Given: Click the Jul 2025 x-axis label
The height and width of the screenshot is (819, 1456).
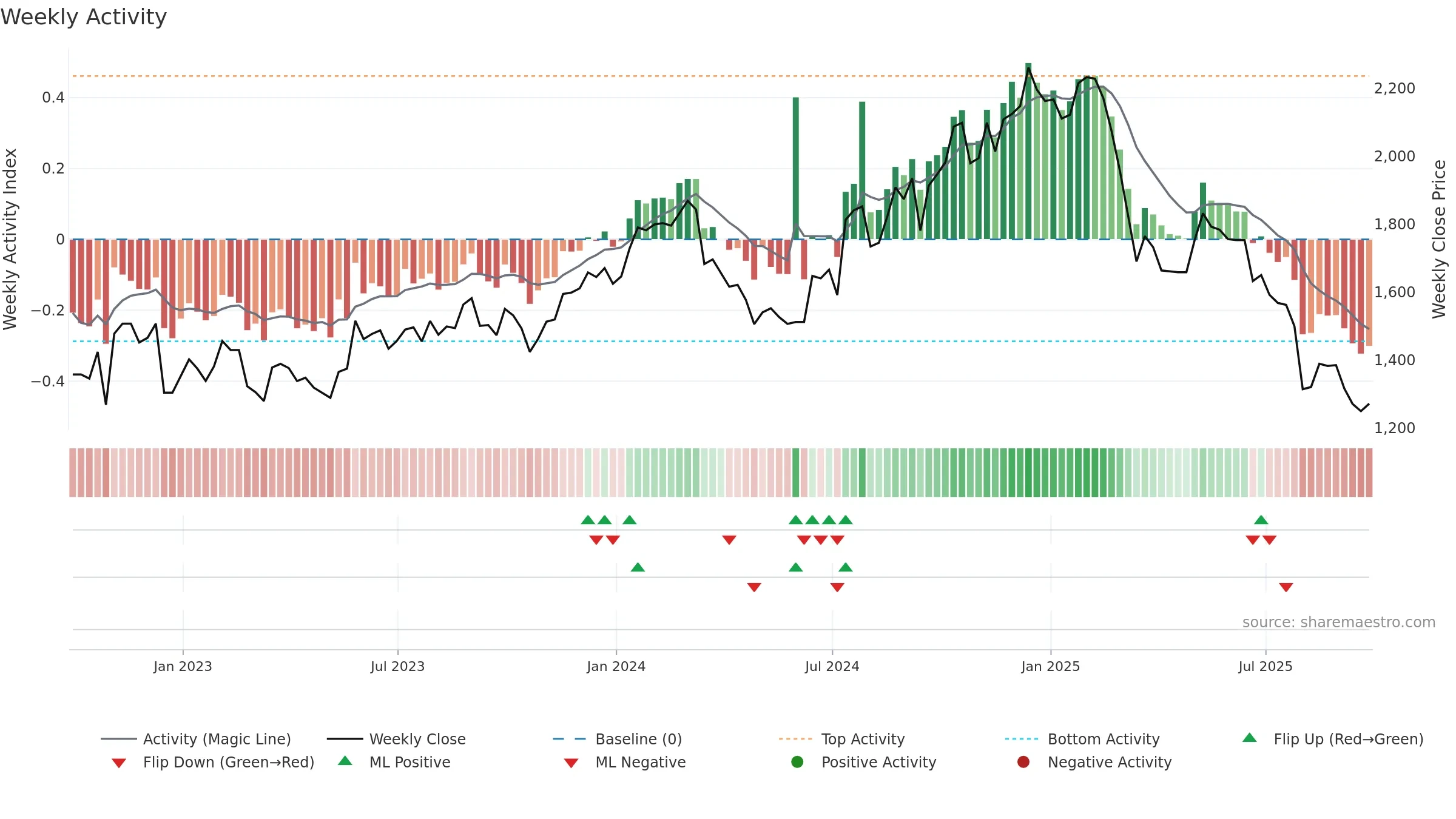Looking at the screenshot, I should coord(1266,667).
